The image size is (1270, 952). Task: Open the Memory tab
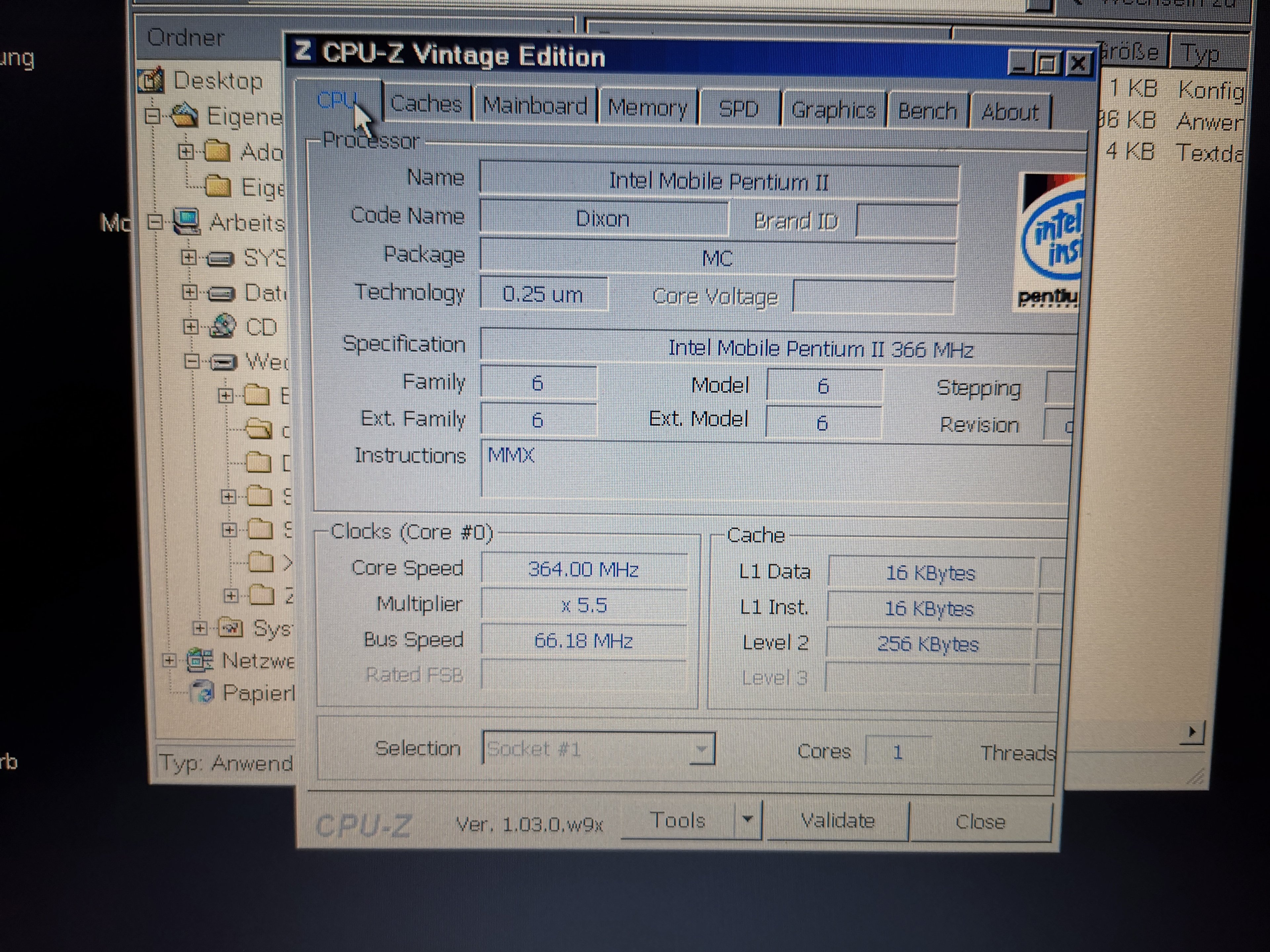point(648,107)
